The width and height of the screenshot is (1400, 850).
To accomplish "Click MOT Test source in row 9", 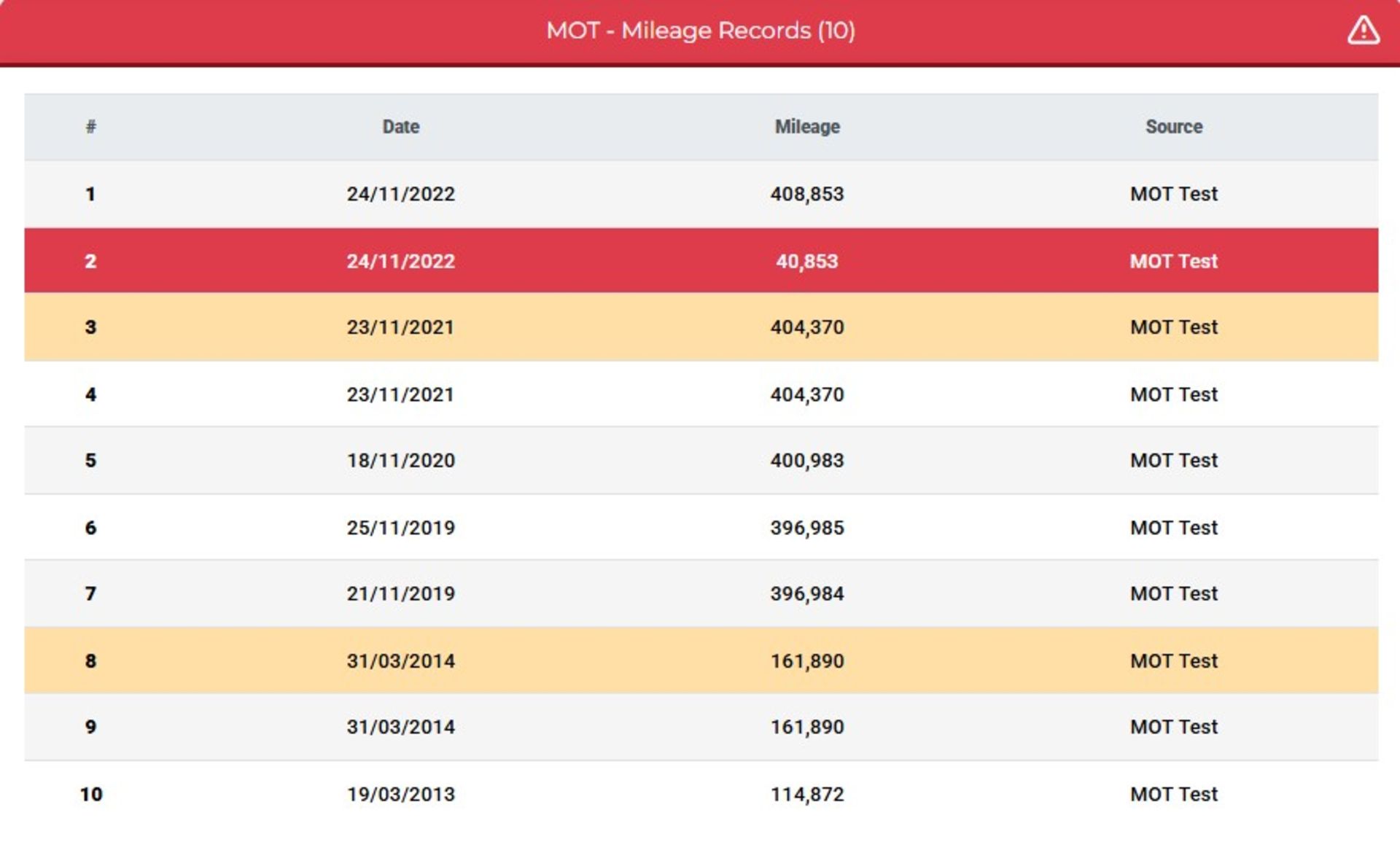I will [x=1173, y=727].
